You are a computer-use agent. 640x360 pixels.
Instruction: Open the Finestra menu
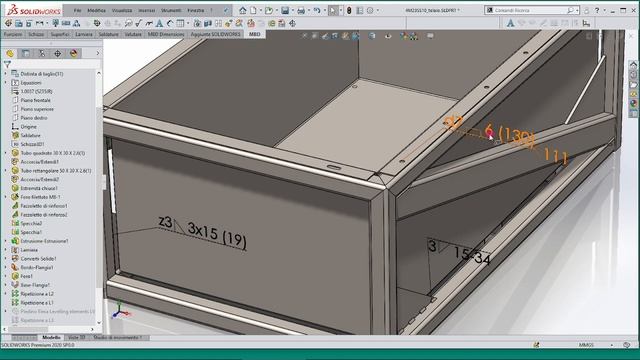[x=196, y=10]
